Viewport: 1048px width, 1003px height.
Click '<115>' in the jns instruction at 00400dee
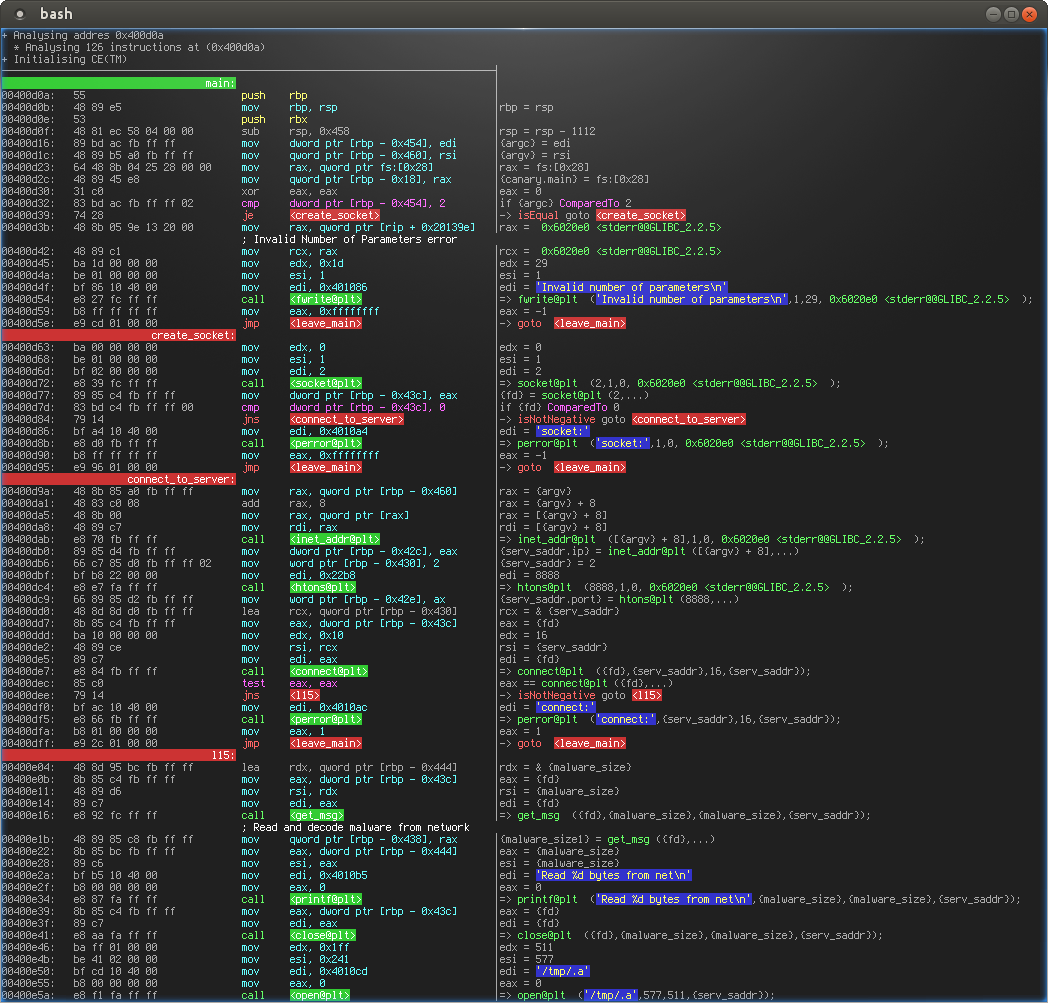[x=305, y=696]
